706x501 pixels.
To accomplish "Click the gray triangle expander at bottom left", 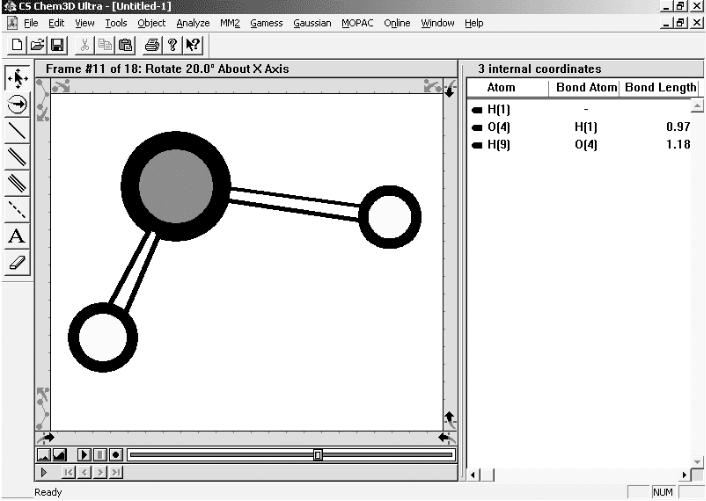I will coord(44,472).
